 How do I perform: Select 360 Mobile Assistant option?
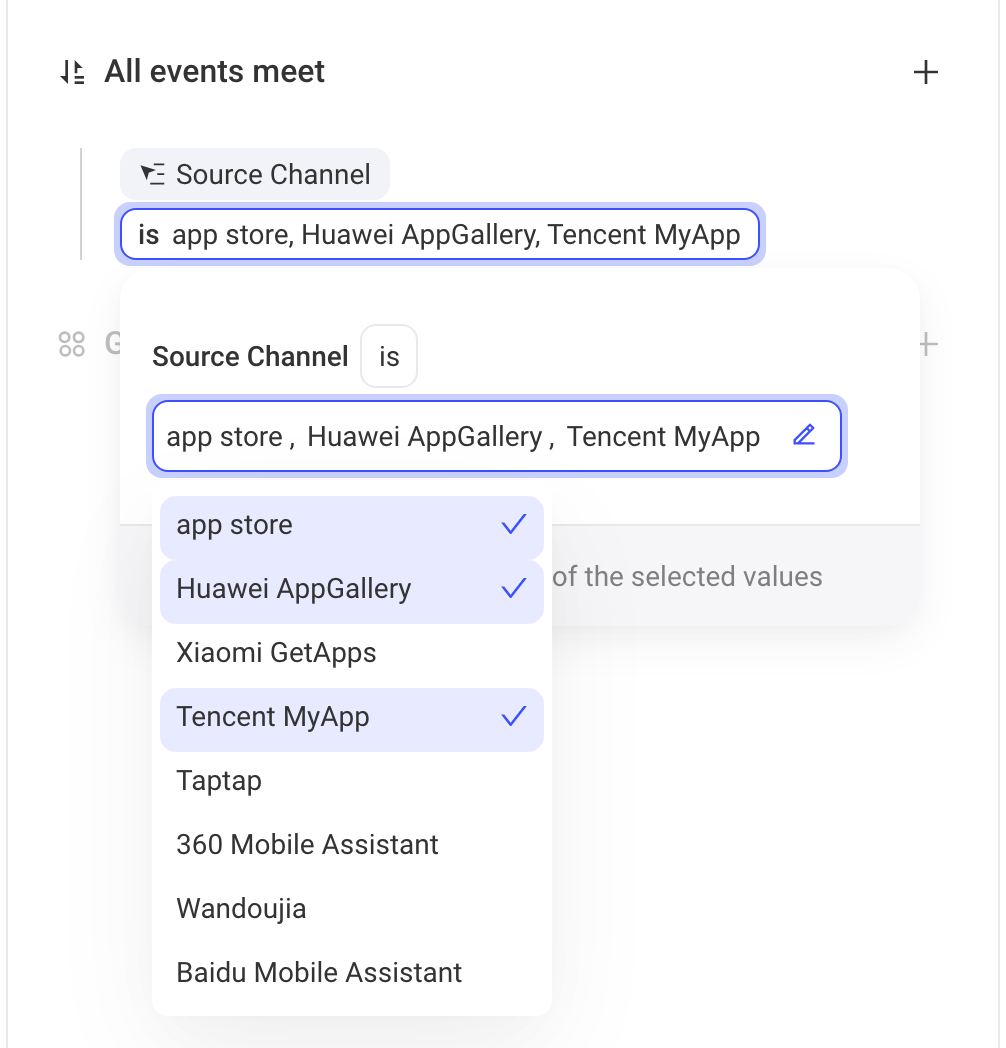pos(352,845)
